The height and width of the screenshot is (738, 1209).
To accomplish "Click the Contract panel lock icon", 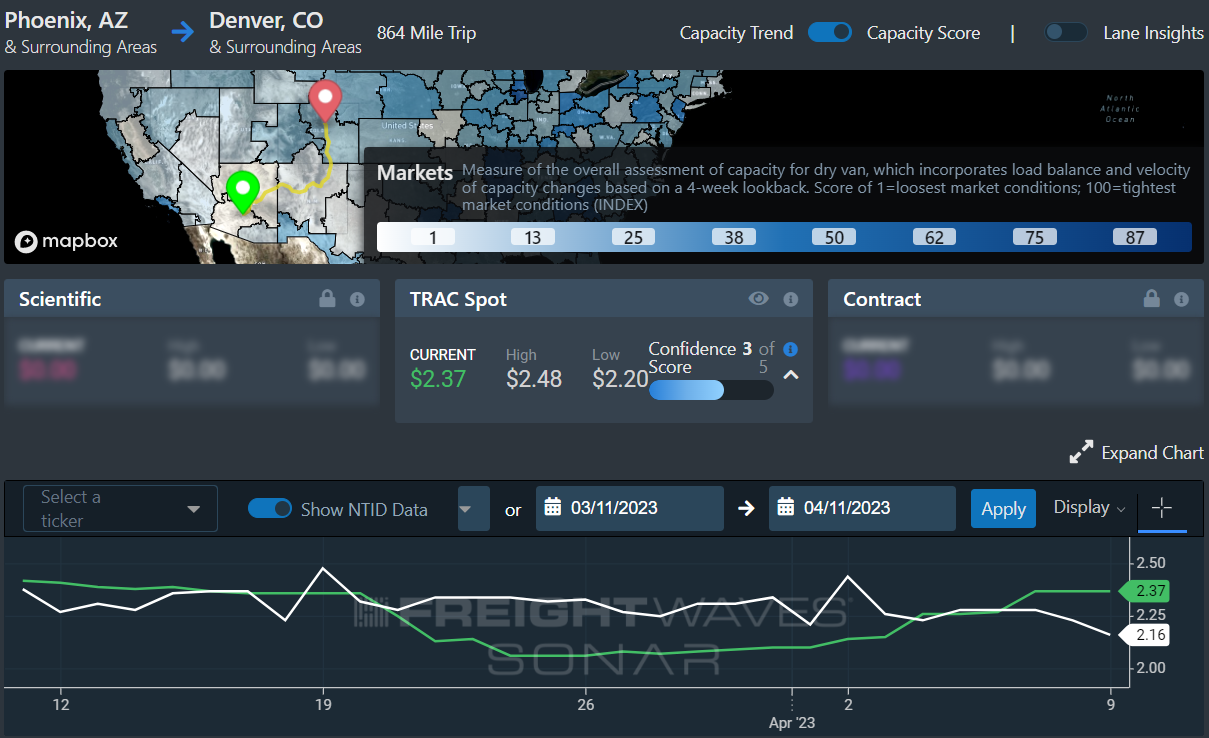I will click(1151, 299).
